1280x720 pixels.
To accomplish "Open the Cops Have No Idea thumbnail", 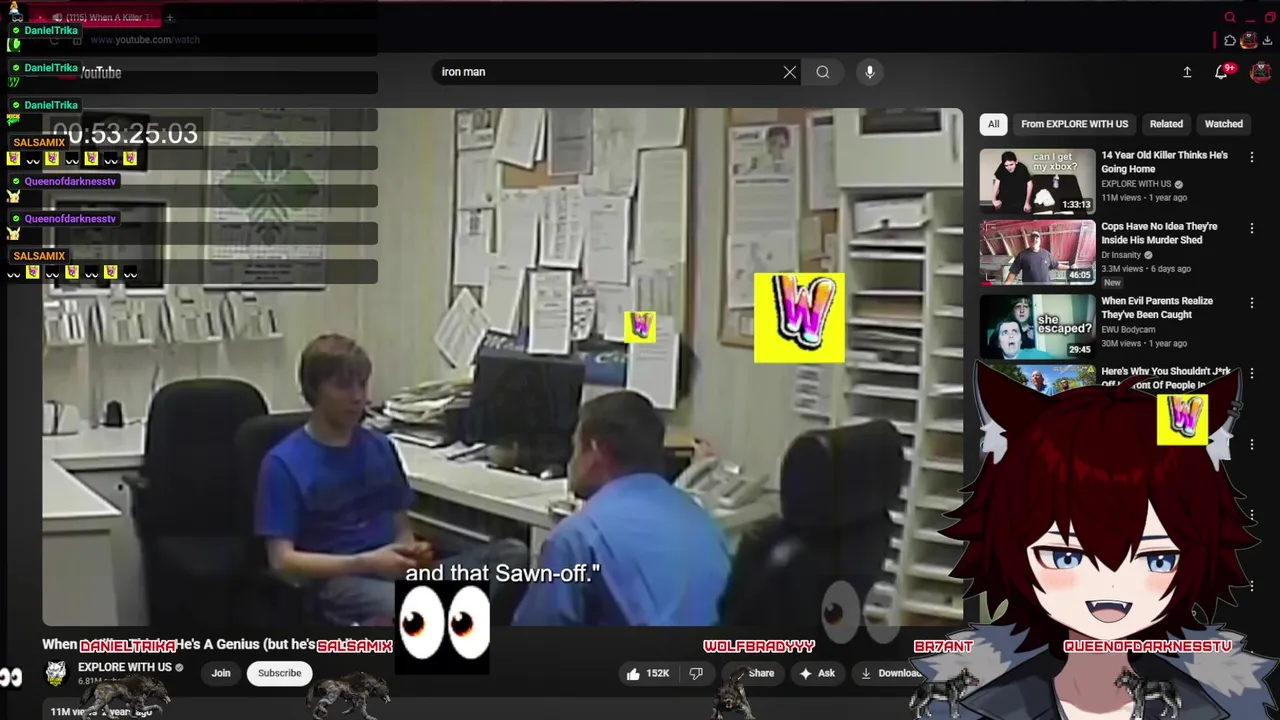I will (x=1037, y=252).
